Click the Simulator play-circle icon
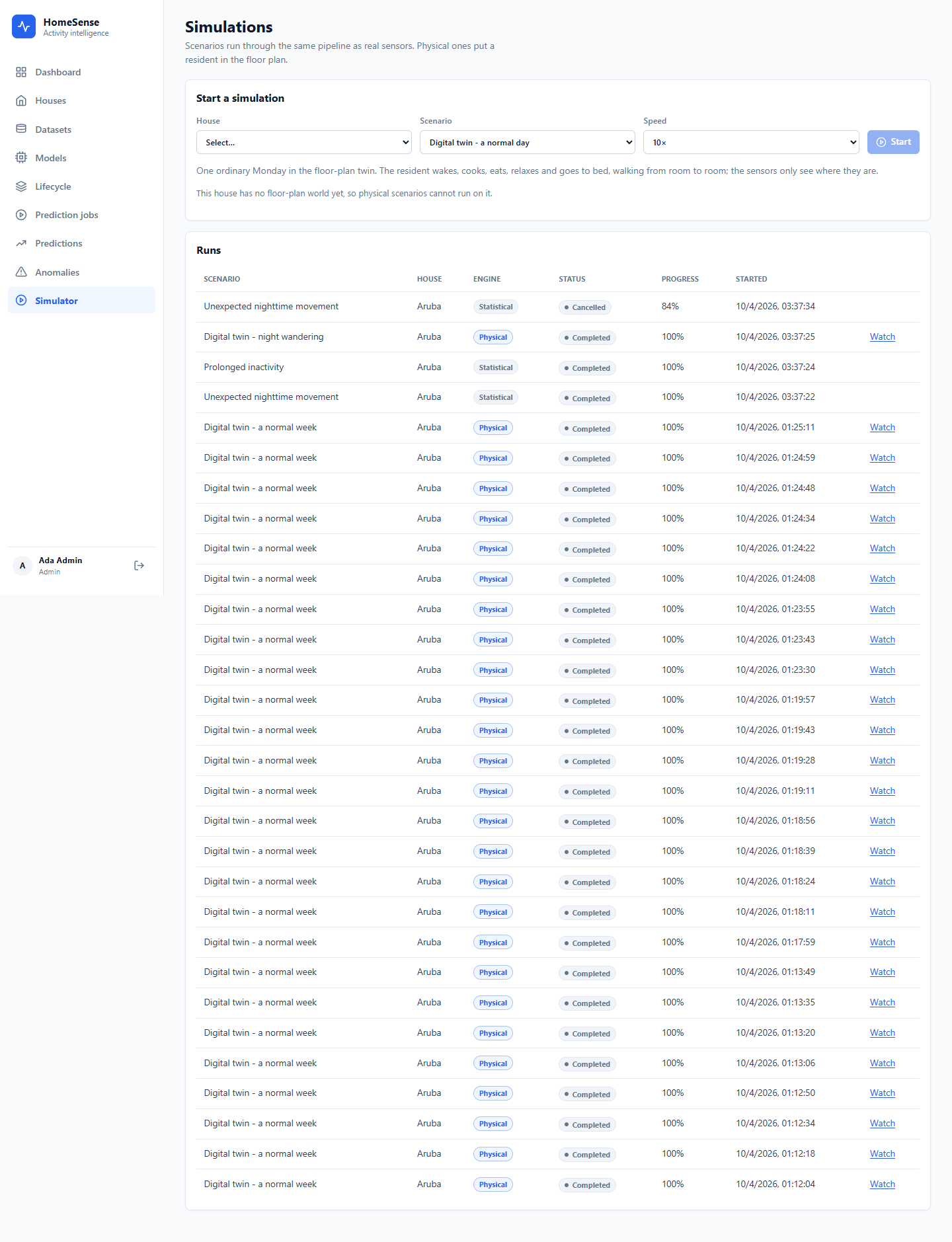Image resolution: width=952 pixels, height=1242 pixels. 21,300
